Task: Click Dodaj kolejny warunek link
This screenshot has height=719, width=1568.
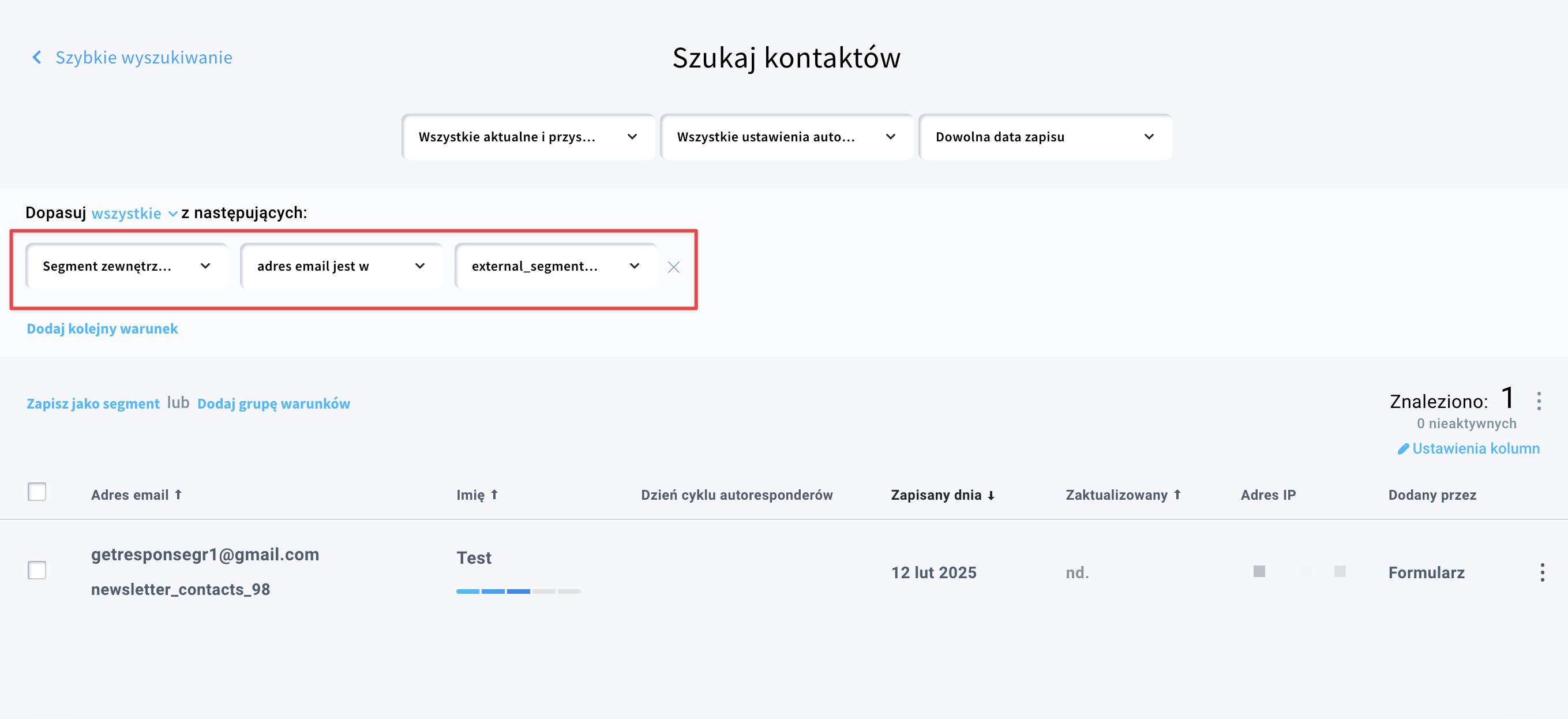Action: (x=102, y=329)
